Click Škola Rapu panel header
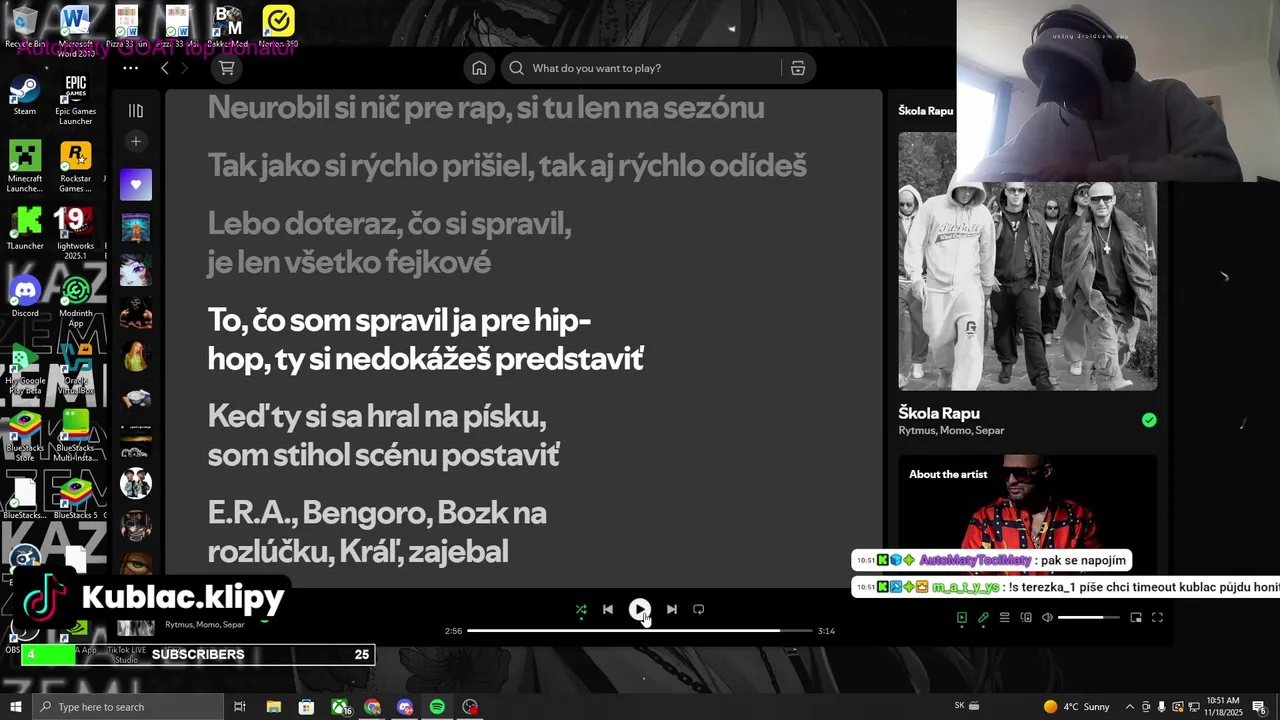 click(x=926, y=111)
